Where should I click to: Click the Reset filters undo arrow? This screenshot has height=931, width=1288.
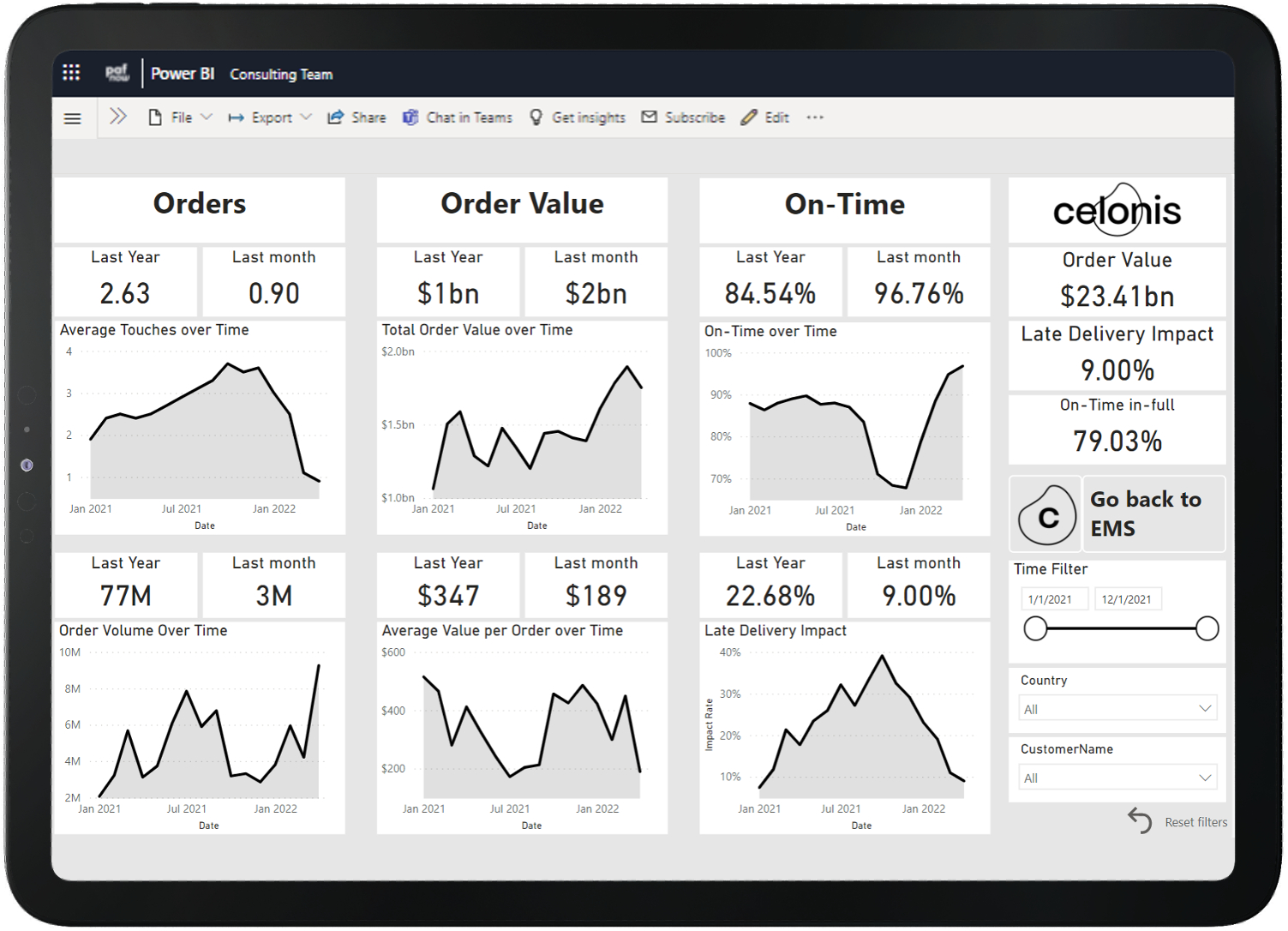pyautogui.click(x=1140, y=820)
